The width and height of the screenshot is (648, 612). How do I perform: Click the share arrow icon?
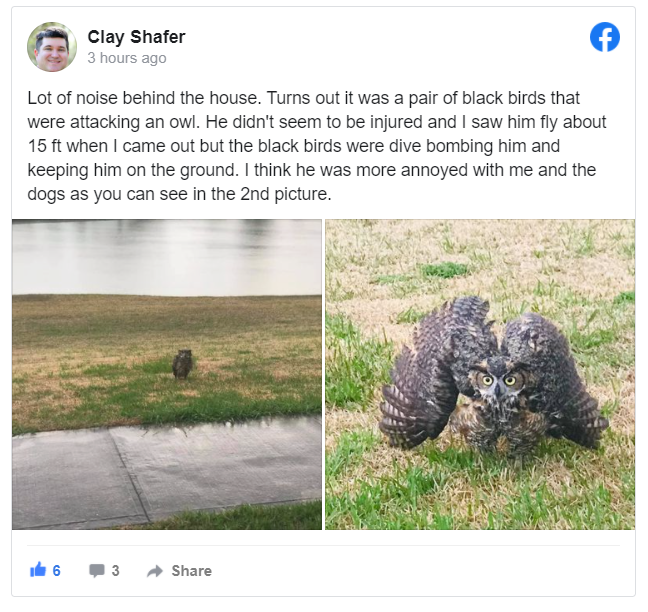click(x=155, y=571)
